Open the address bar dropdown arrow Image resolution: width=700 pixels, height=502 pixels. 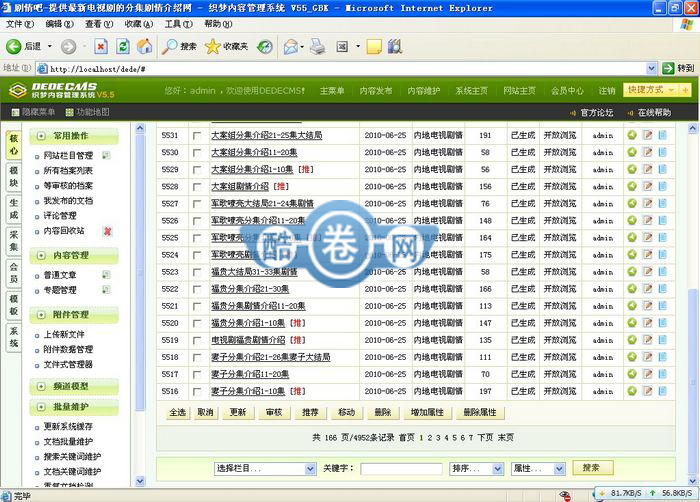click(x=651, y=68)
